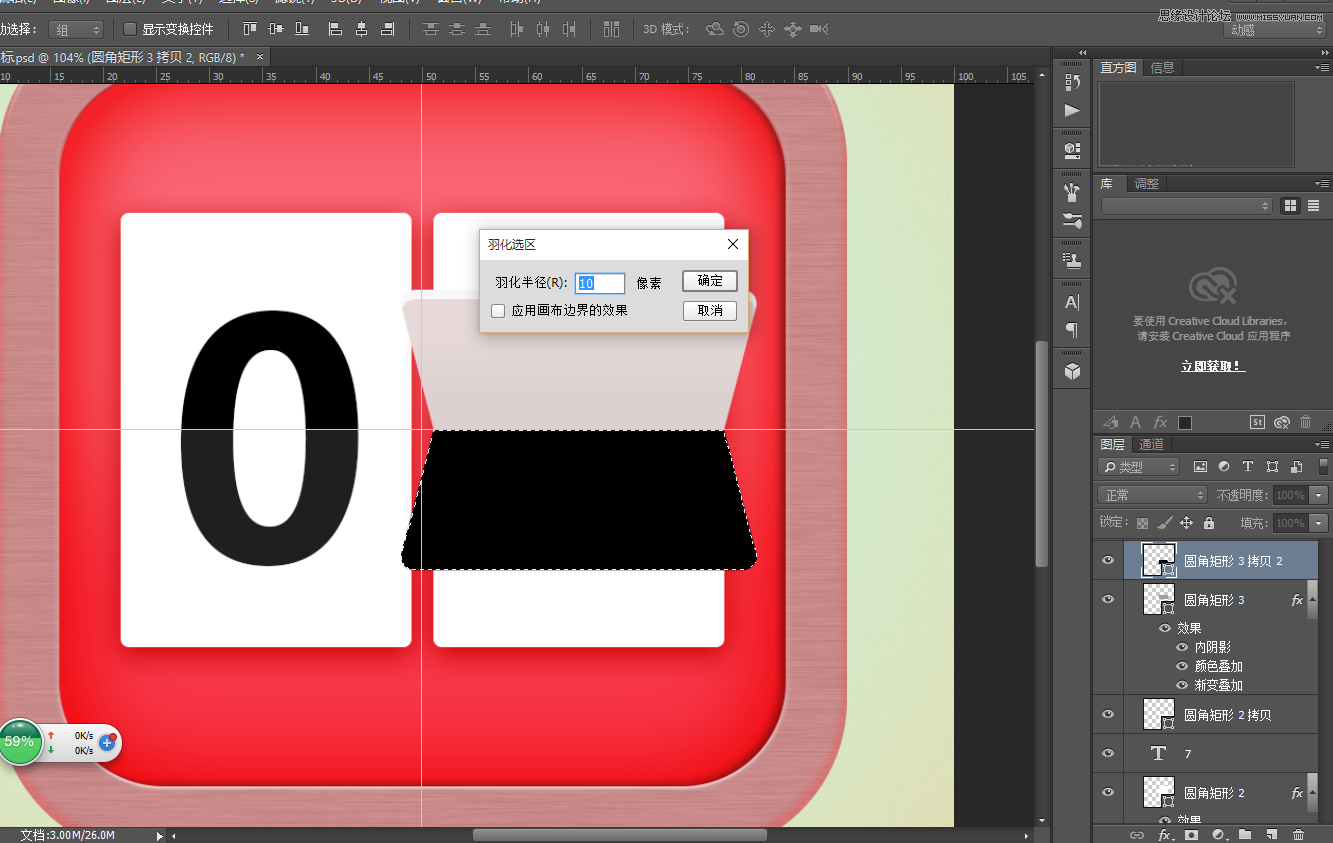Click the create new layer icon

click(x=1271, y=834)
